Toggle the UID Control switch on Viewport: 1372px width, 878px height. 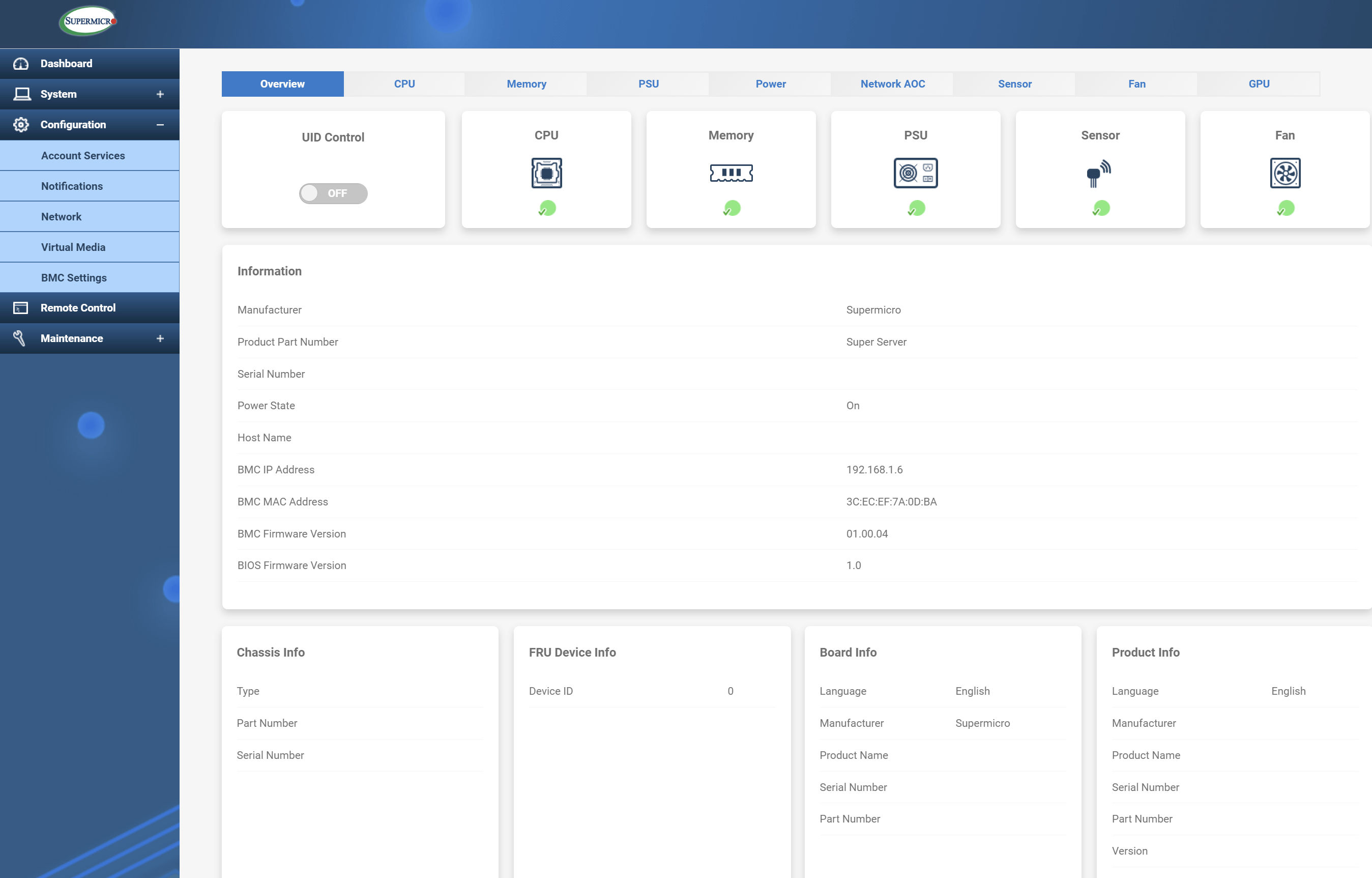point(333,193)
